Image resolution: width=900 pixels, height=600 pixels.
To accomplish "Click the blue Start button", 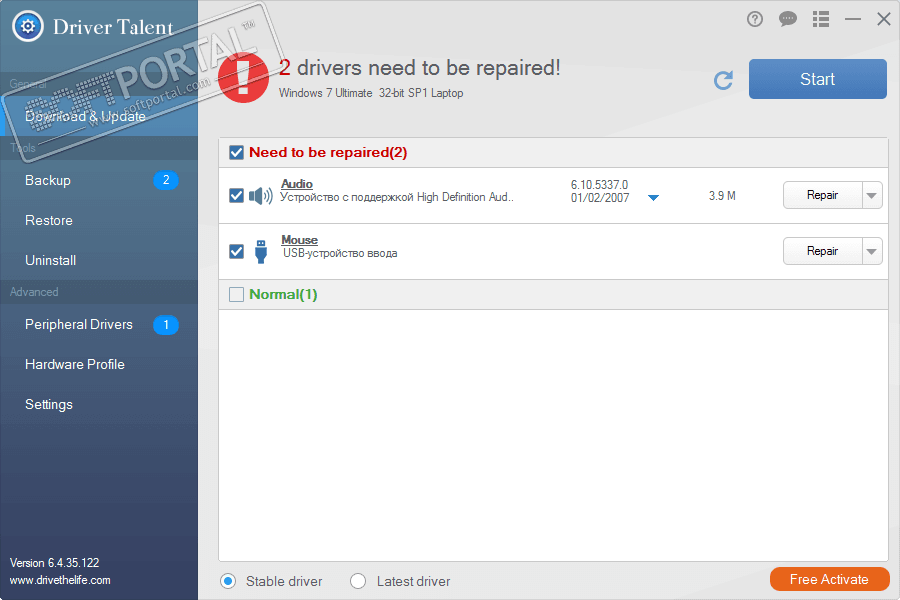I will tap(817, 79).
